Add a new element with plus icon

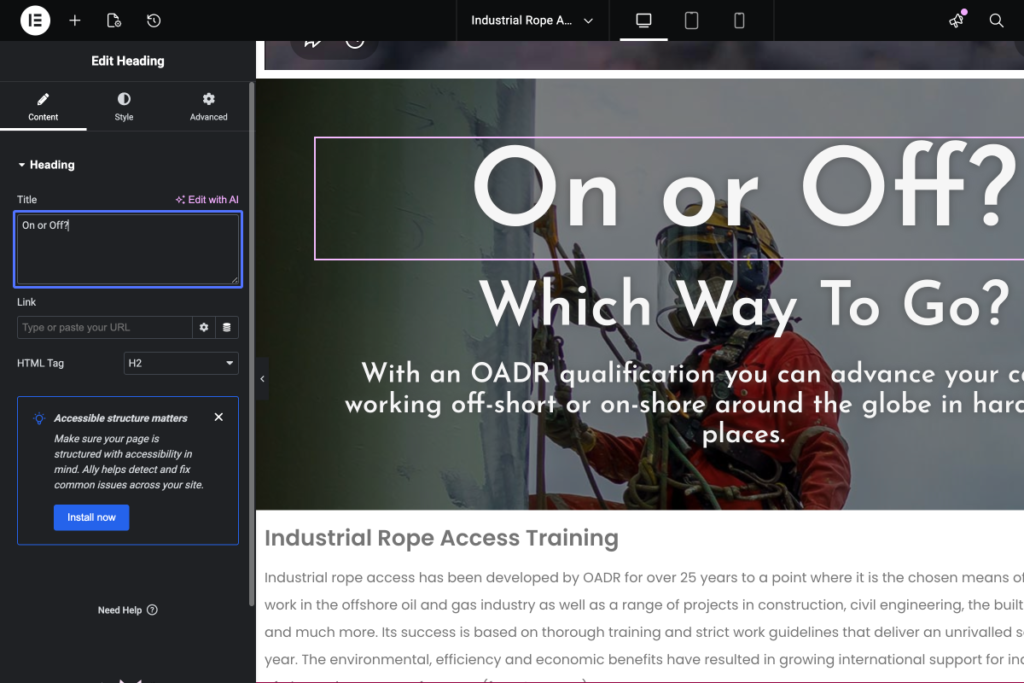point(74,20)
